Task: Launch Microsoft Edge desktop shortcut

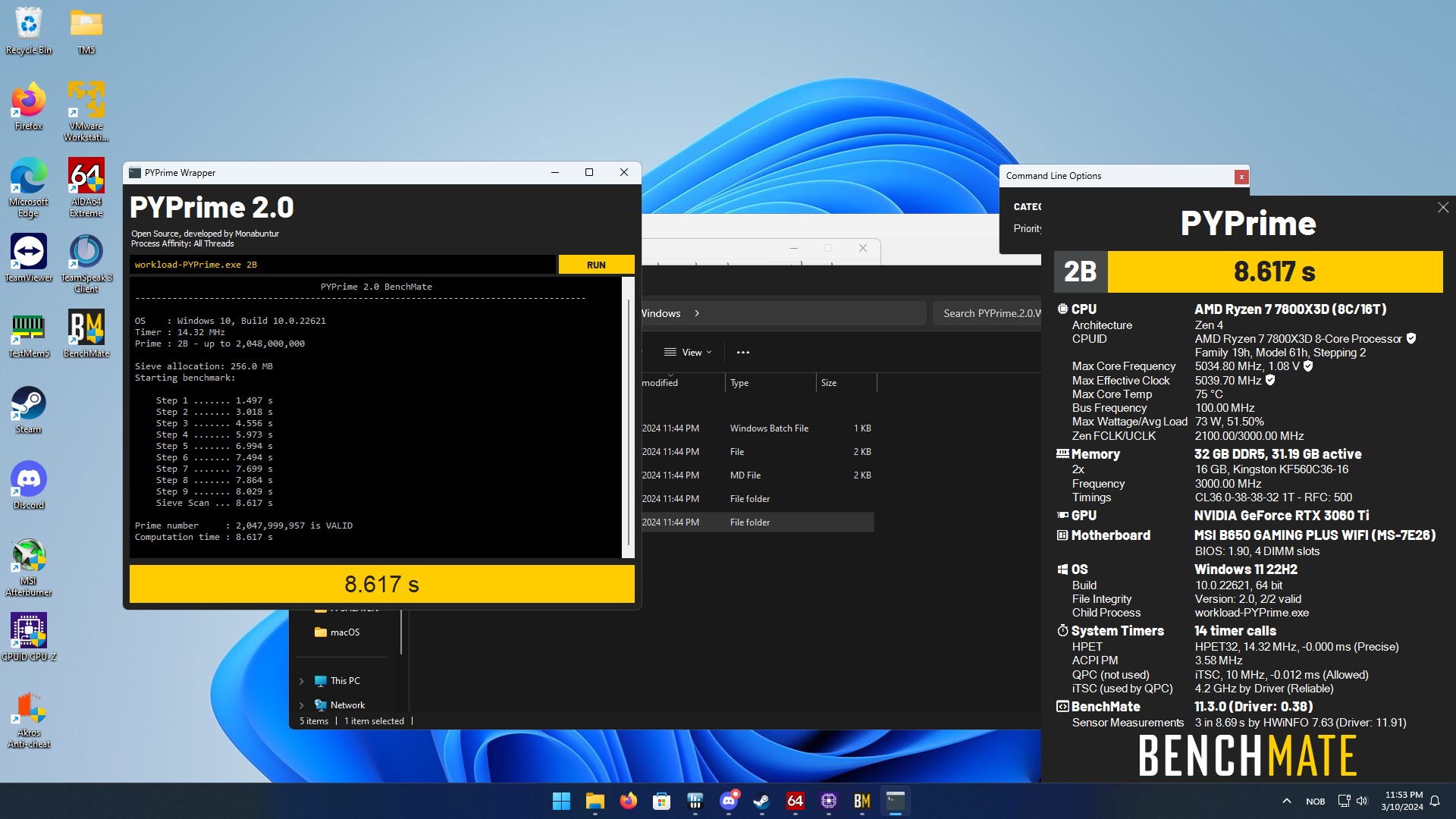Action: pos(29,187)
